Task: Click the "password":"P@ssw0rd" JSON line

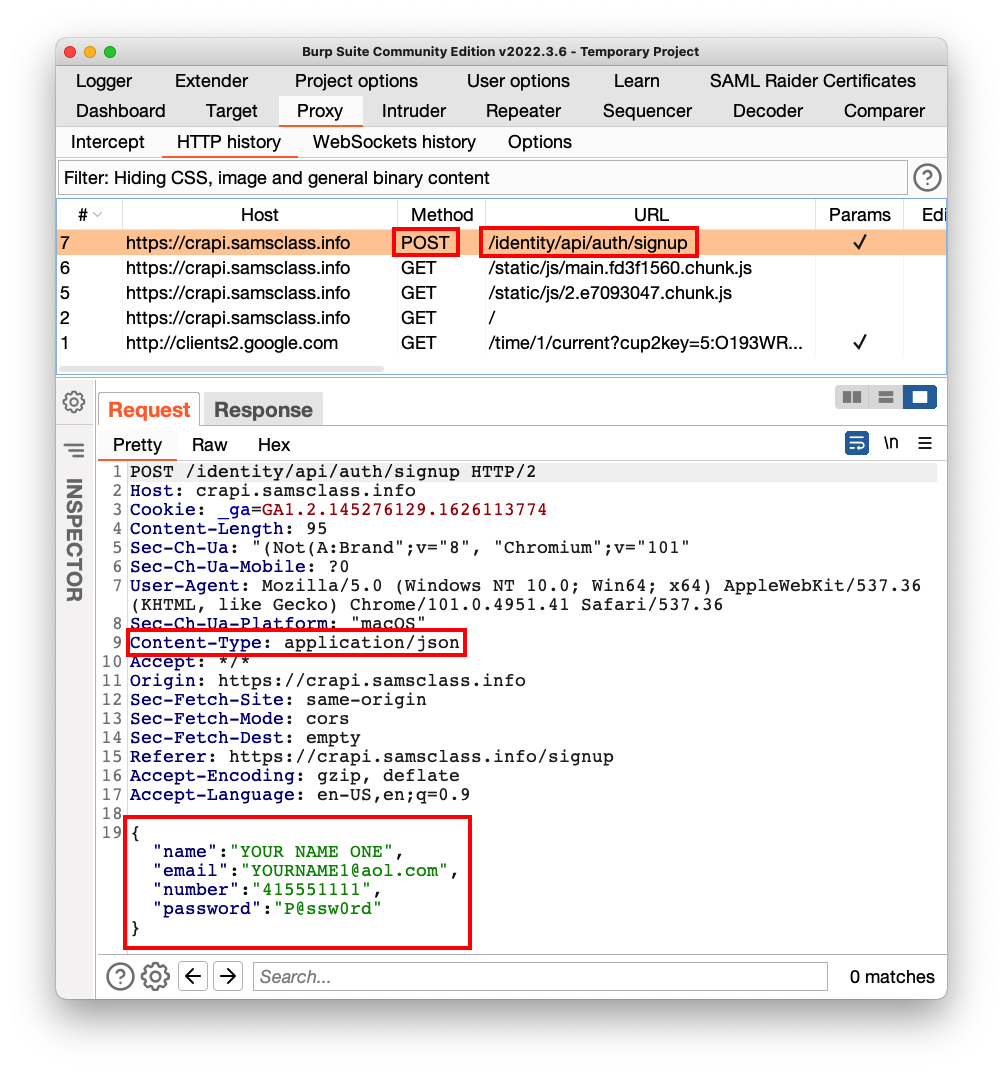Action: click(x=267, y=909)
